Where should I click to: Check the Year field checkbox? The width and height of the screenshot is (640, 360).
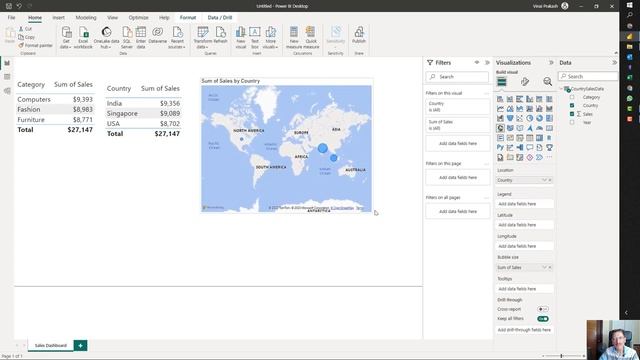click(x=572, y=122)
